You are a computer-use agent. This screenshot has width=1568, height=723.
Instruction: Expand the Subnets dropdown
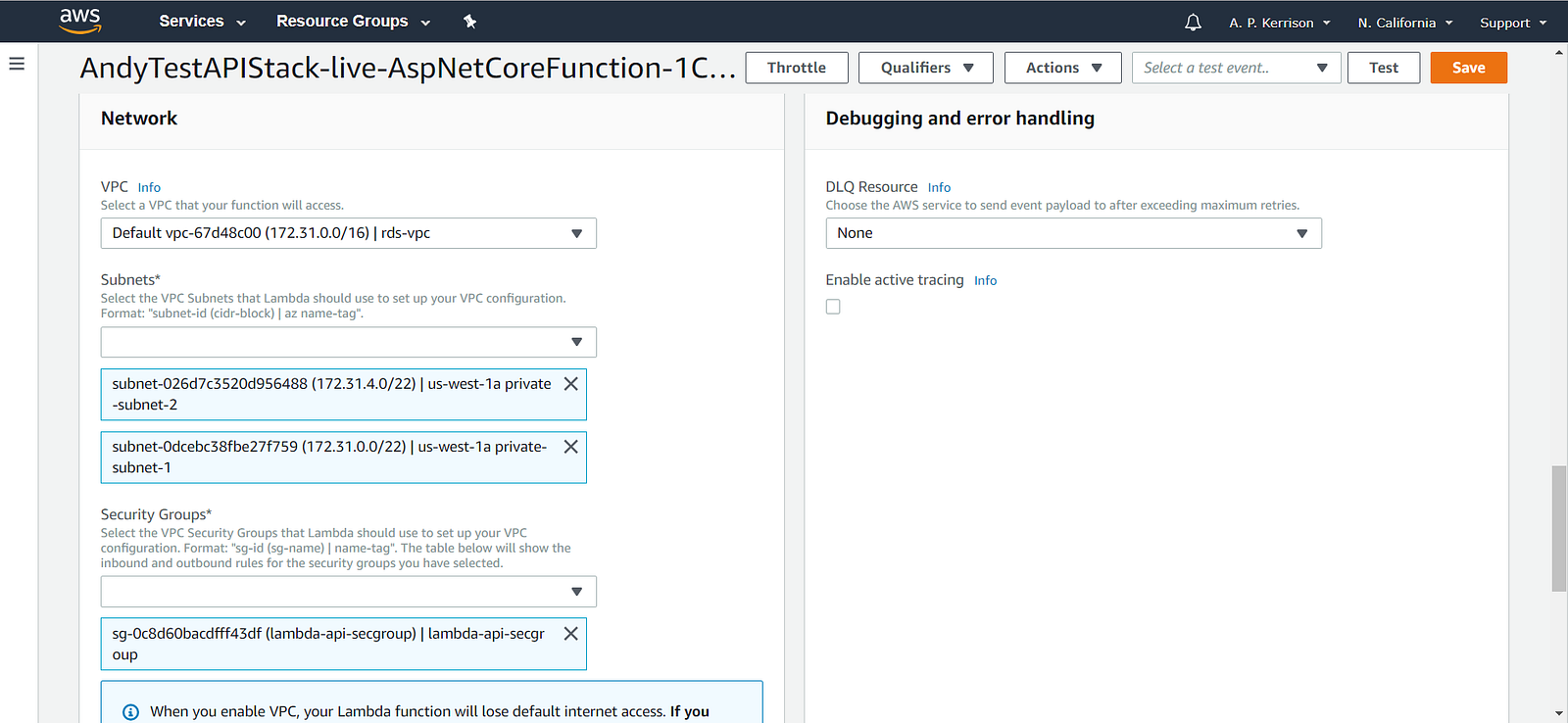click(348, 342)
